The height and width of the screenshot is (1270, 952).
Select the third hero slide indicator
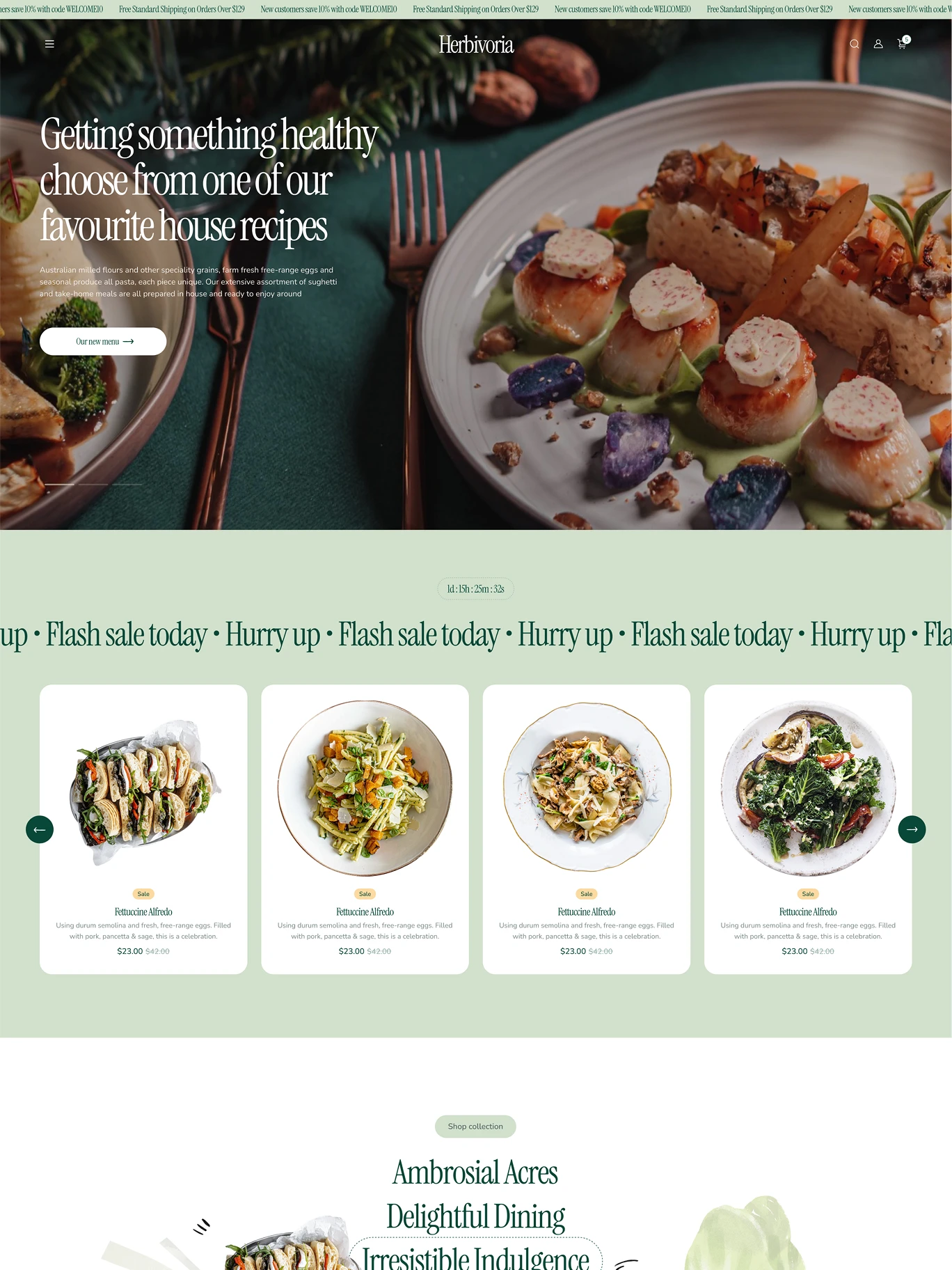127,484
